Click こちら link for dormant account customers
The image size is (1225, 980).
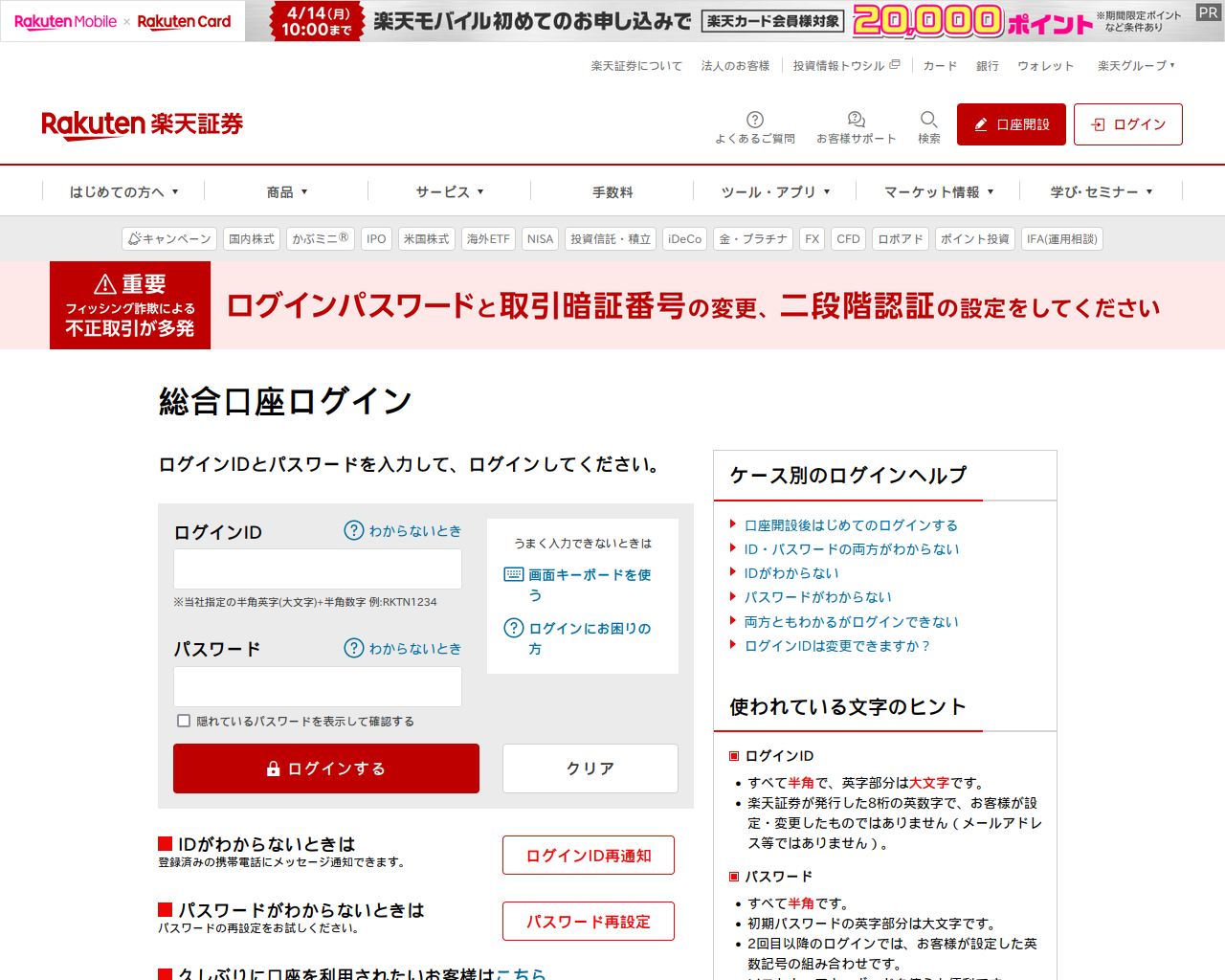pyautogui.click(x=522, y=973)
